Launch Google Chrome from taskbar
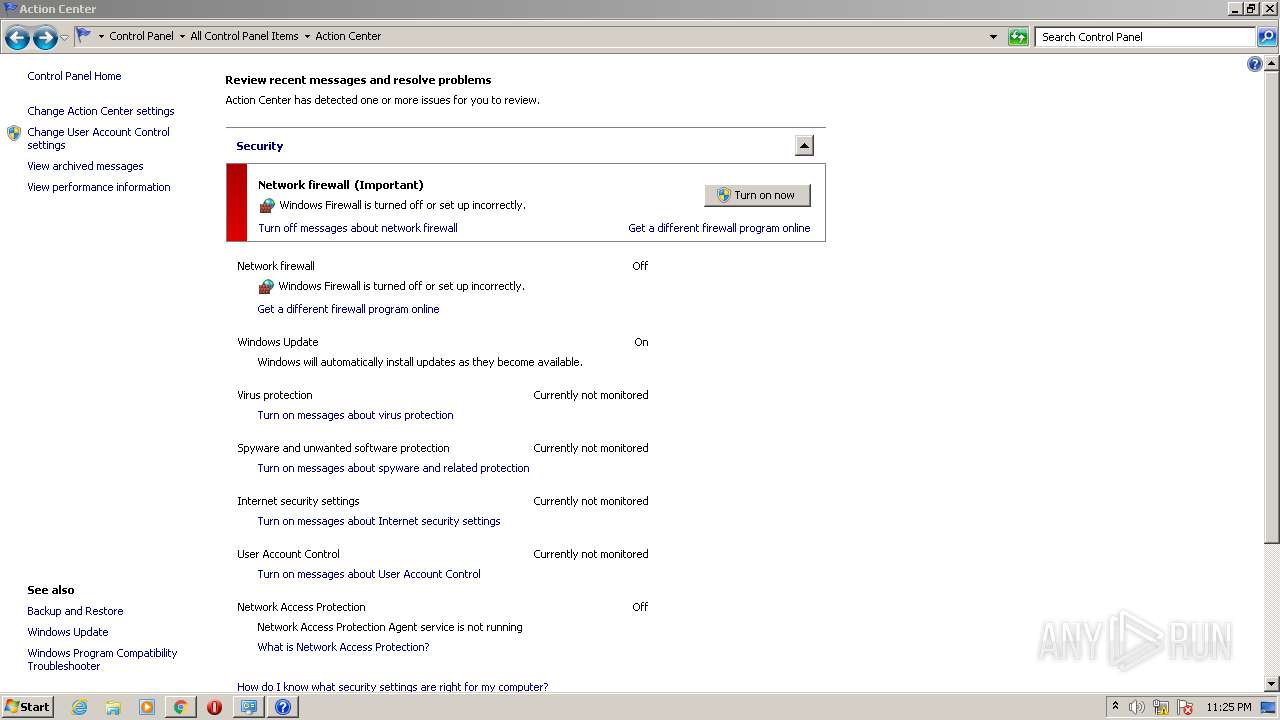The height and width of the screenshot is (720, 1280). click(x=180, y=707)
